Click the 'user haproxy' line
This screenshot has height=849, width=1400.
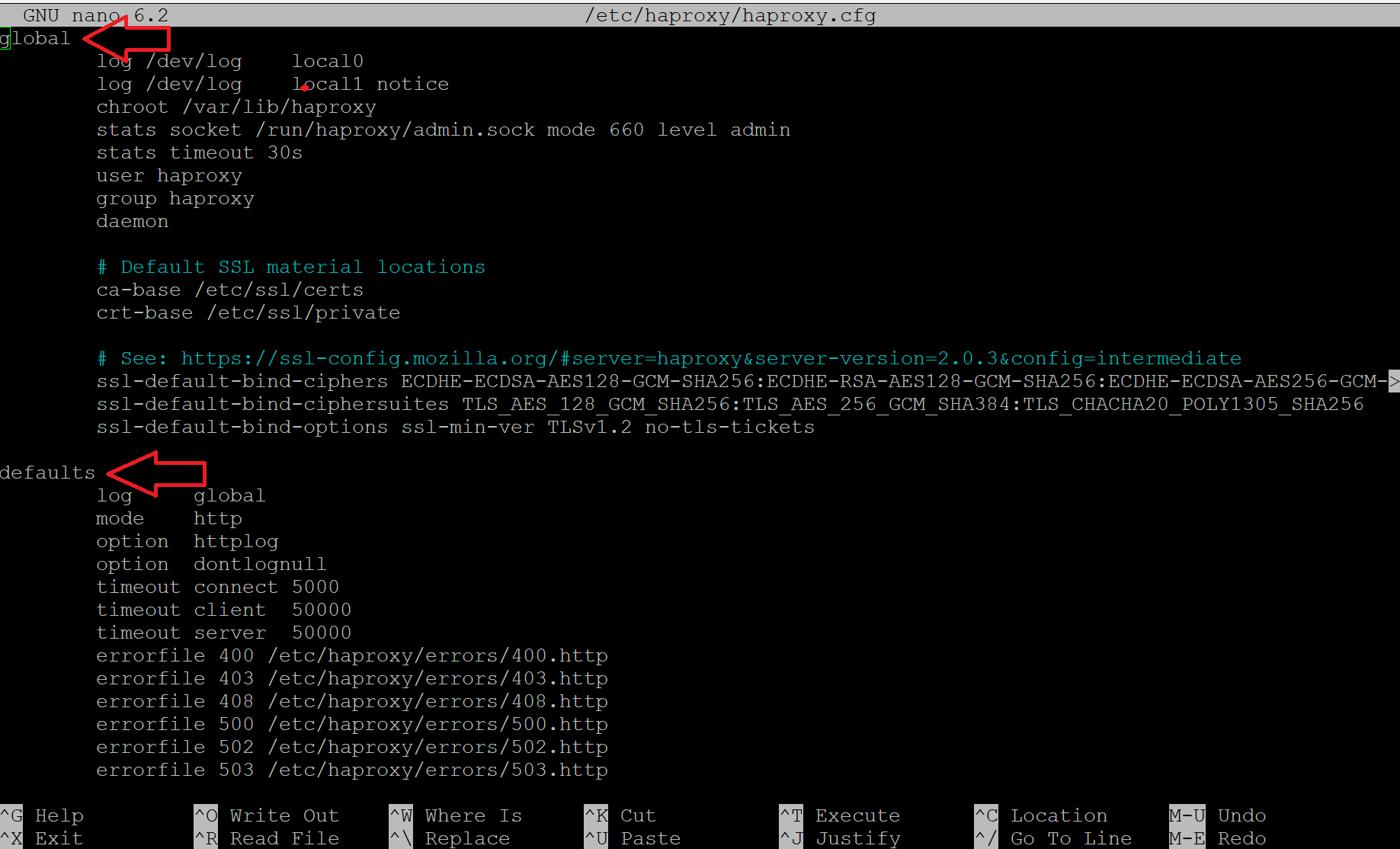pos(169,175)
